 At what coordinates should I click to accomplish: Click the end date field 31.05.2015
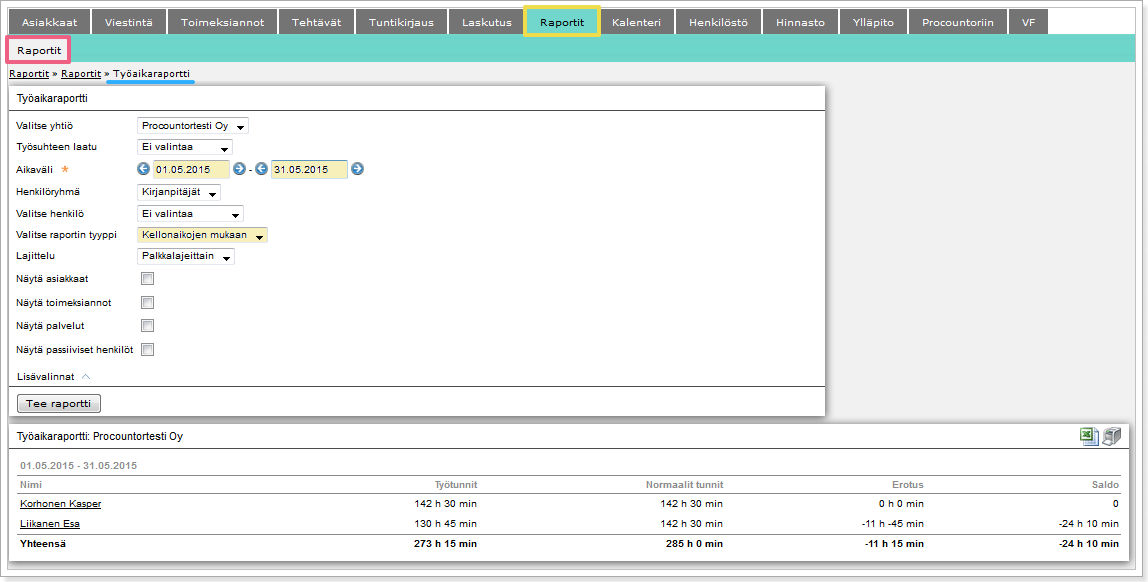click(309, 169)
